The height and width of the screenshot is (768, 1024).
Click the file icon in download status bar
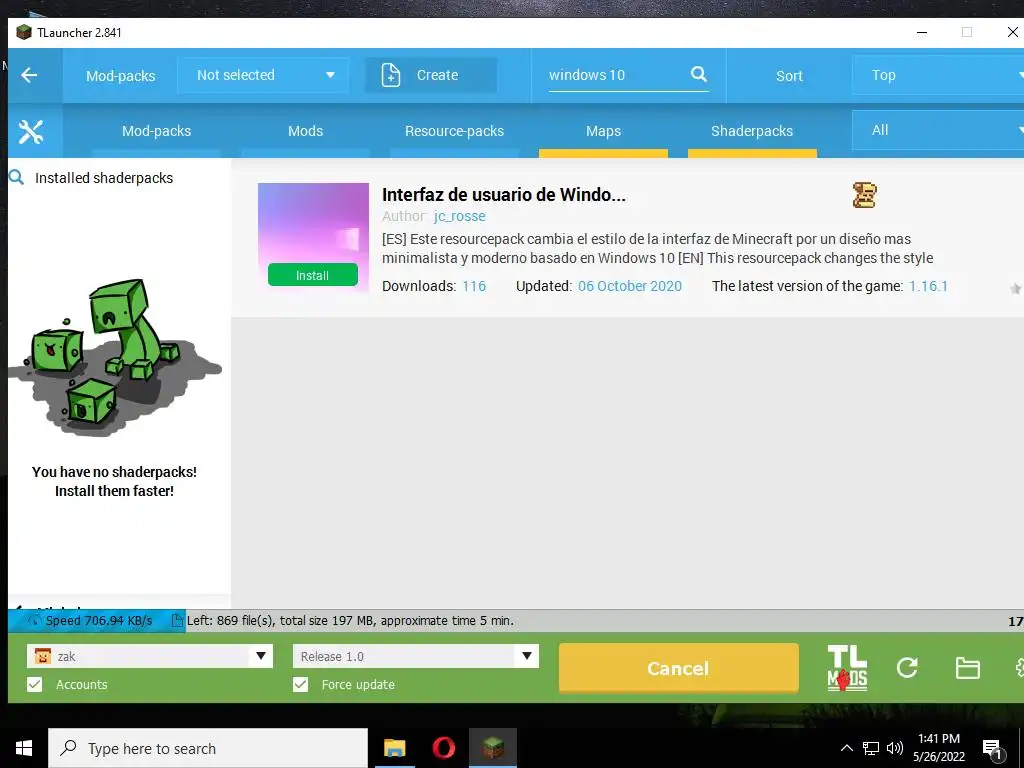tap(177, 620)
